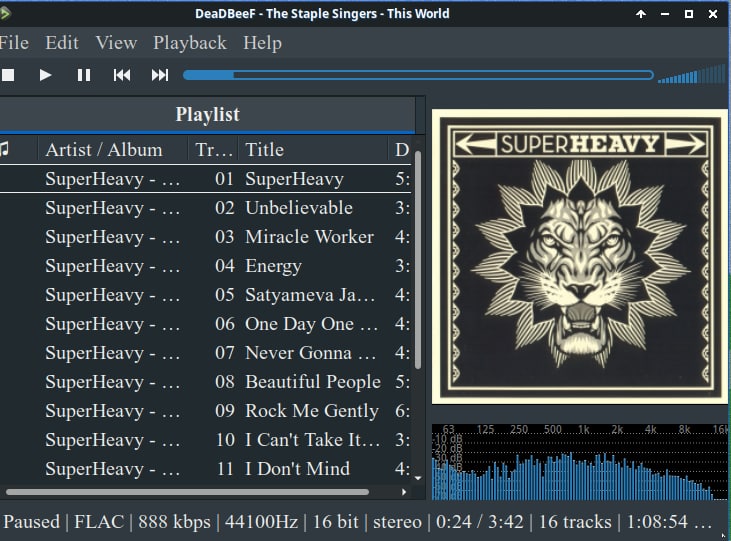Image resolution: width=731 pixels, height=541 pixels.
Task: Maximize the DeaDBeeF window
Action: pos(689,14)
